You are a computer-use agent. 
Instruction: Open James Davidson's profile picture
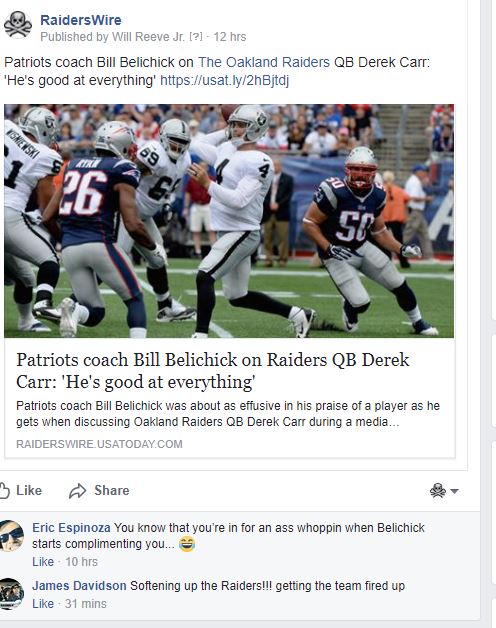pos(11,594)
